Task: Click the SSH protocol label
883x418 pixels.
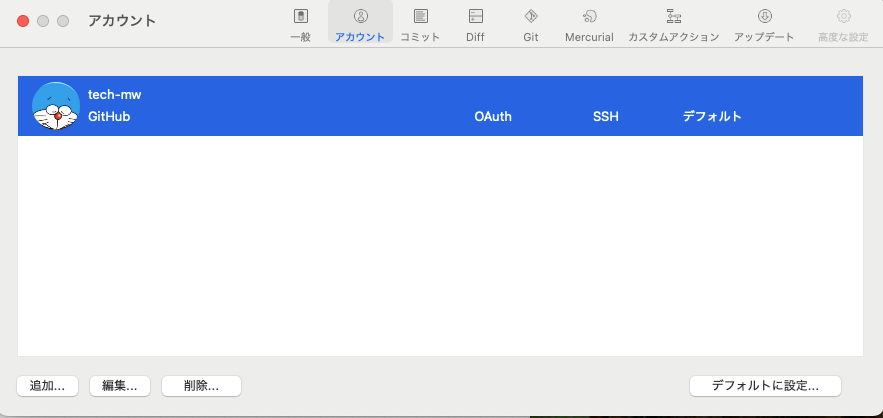Action: click(606, 117)
